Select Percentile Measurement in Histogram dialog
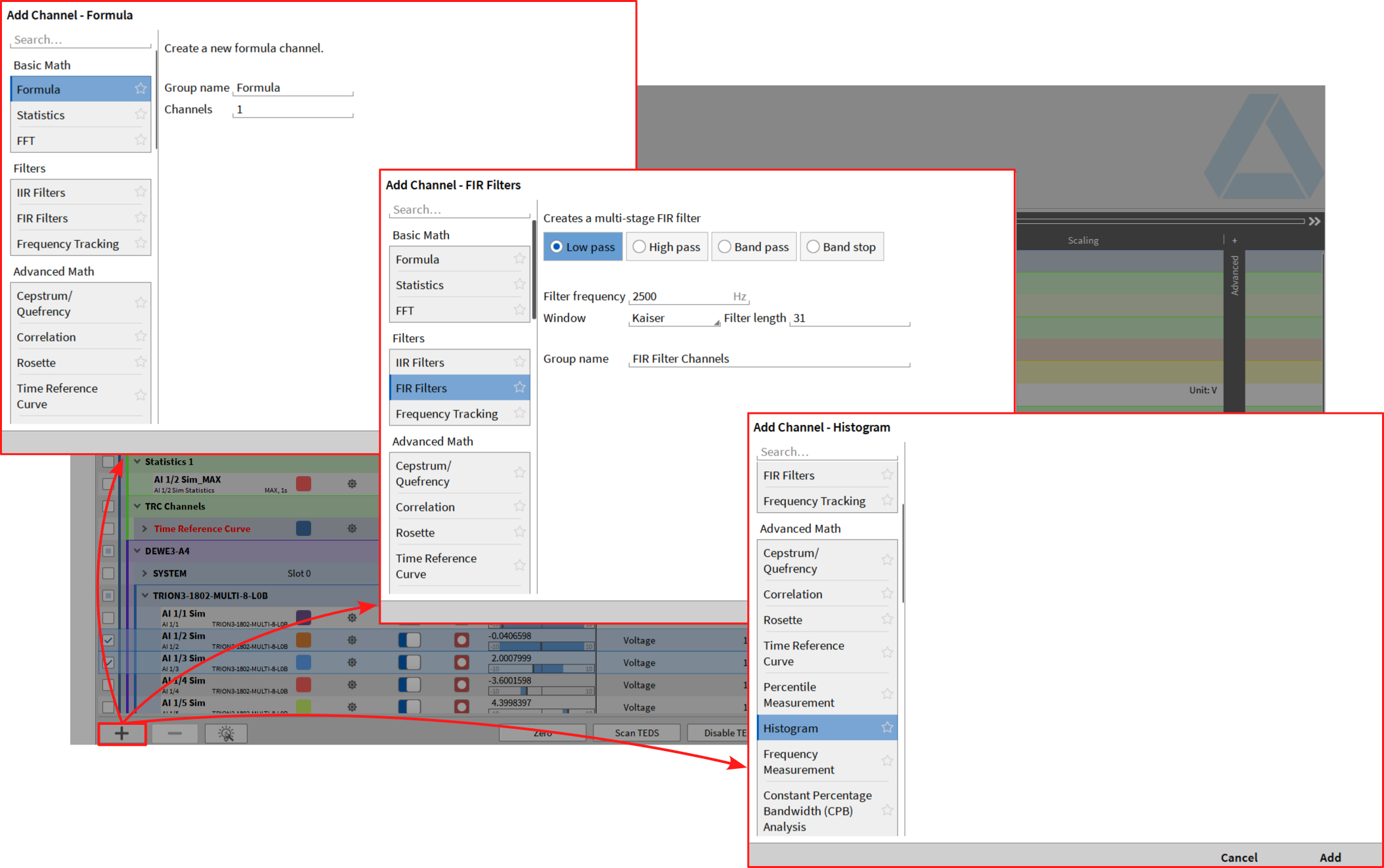The image size is (1384, 868). click(798, 695)
